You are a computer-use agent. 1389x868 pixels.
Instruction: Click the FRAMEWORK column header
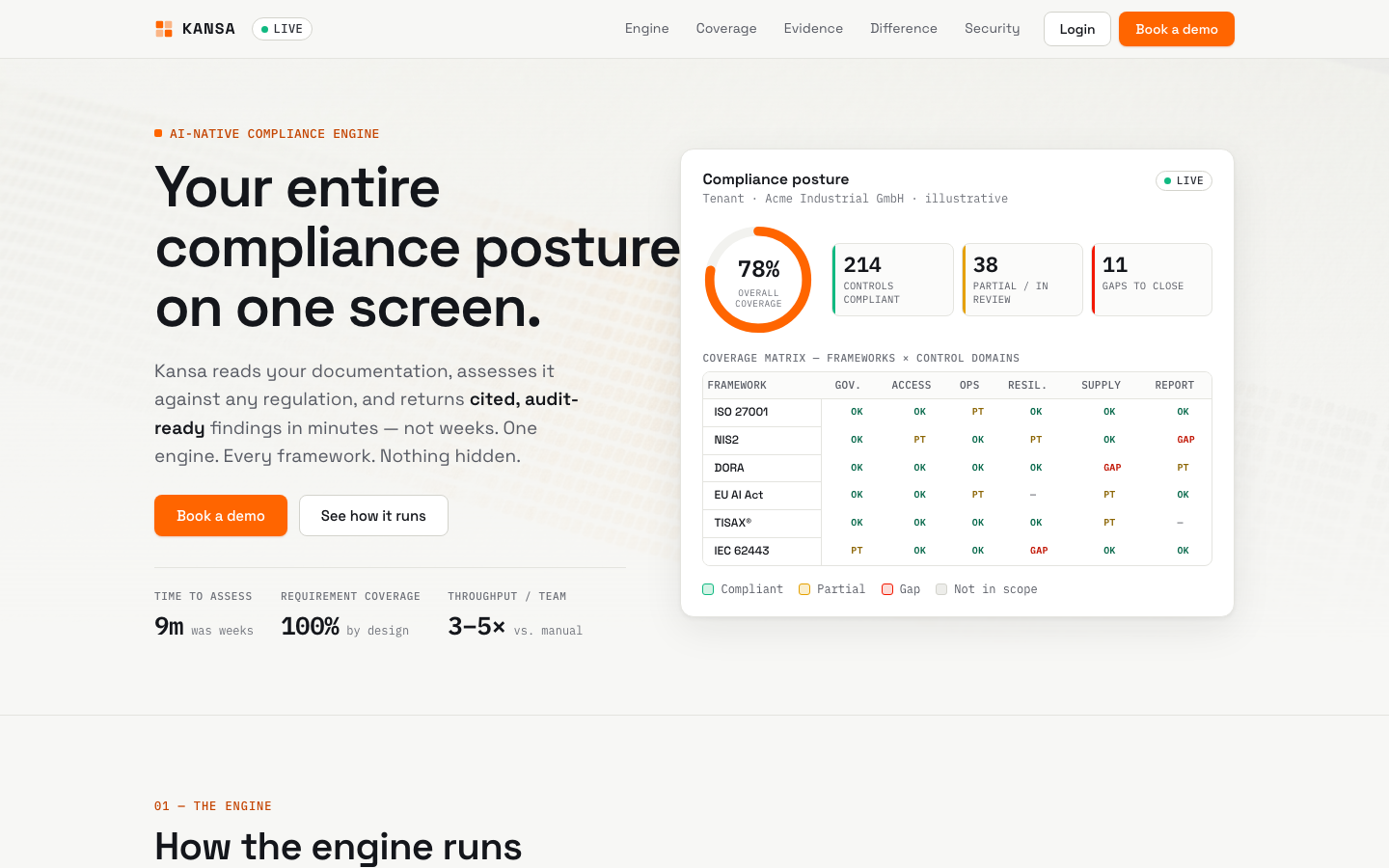click(737, 385)
